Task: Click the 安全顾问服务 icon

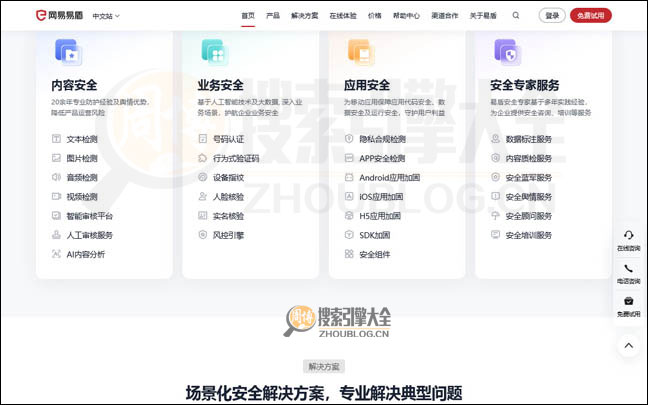Action: [x=495, y=215]
